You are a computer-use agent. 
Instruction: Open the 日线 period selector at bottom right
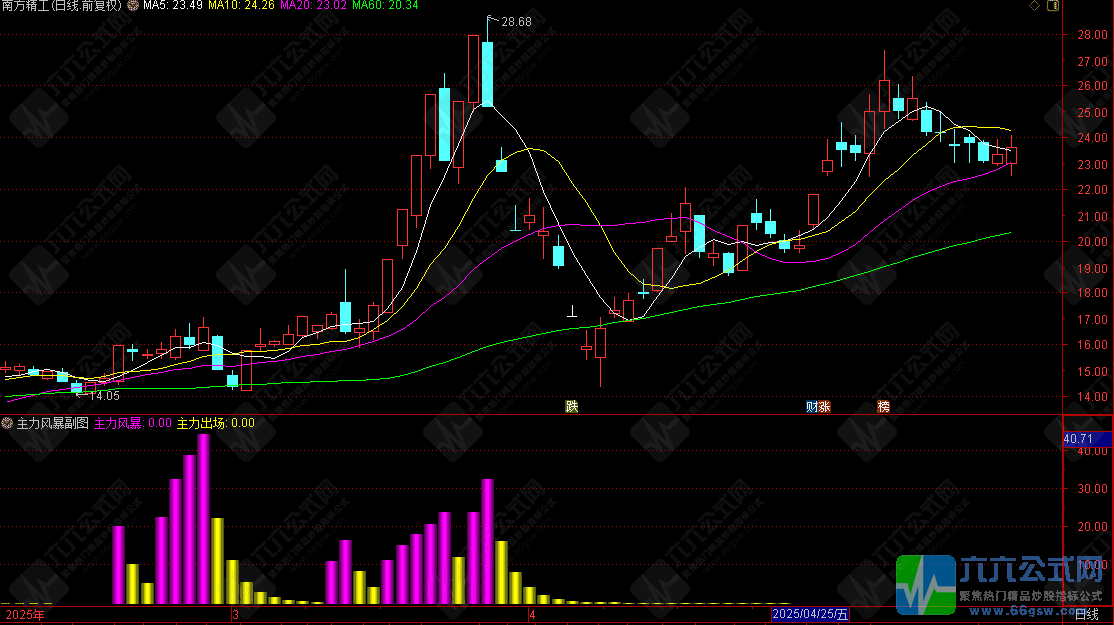point(1085,615)
